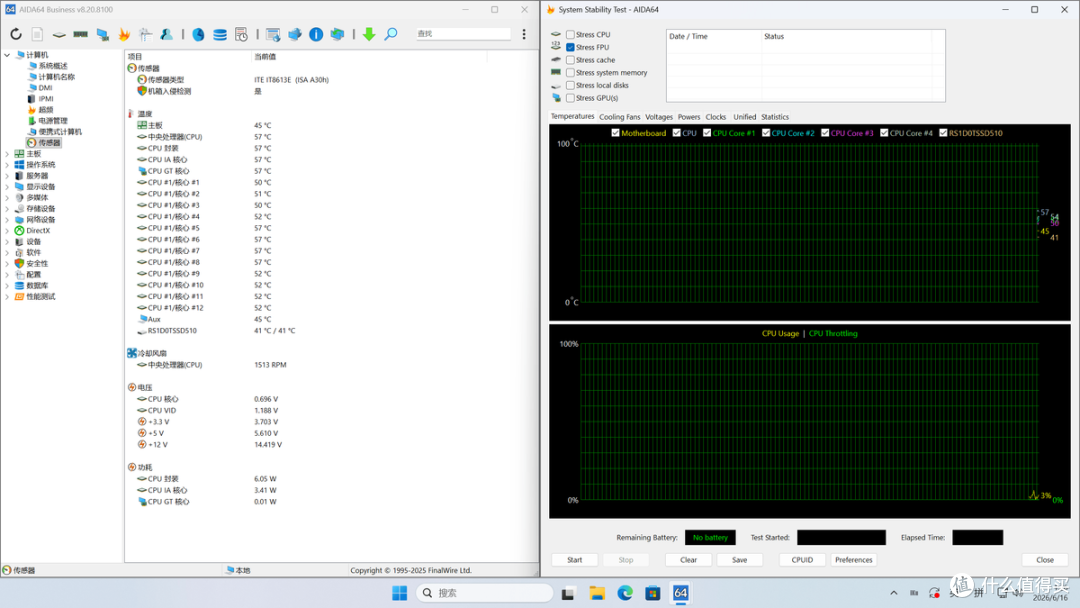Click the 查找 search field in AIDA64

click(x=463, y=34)
